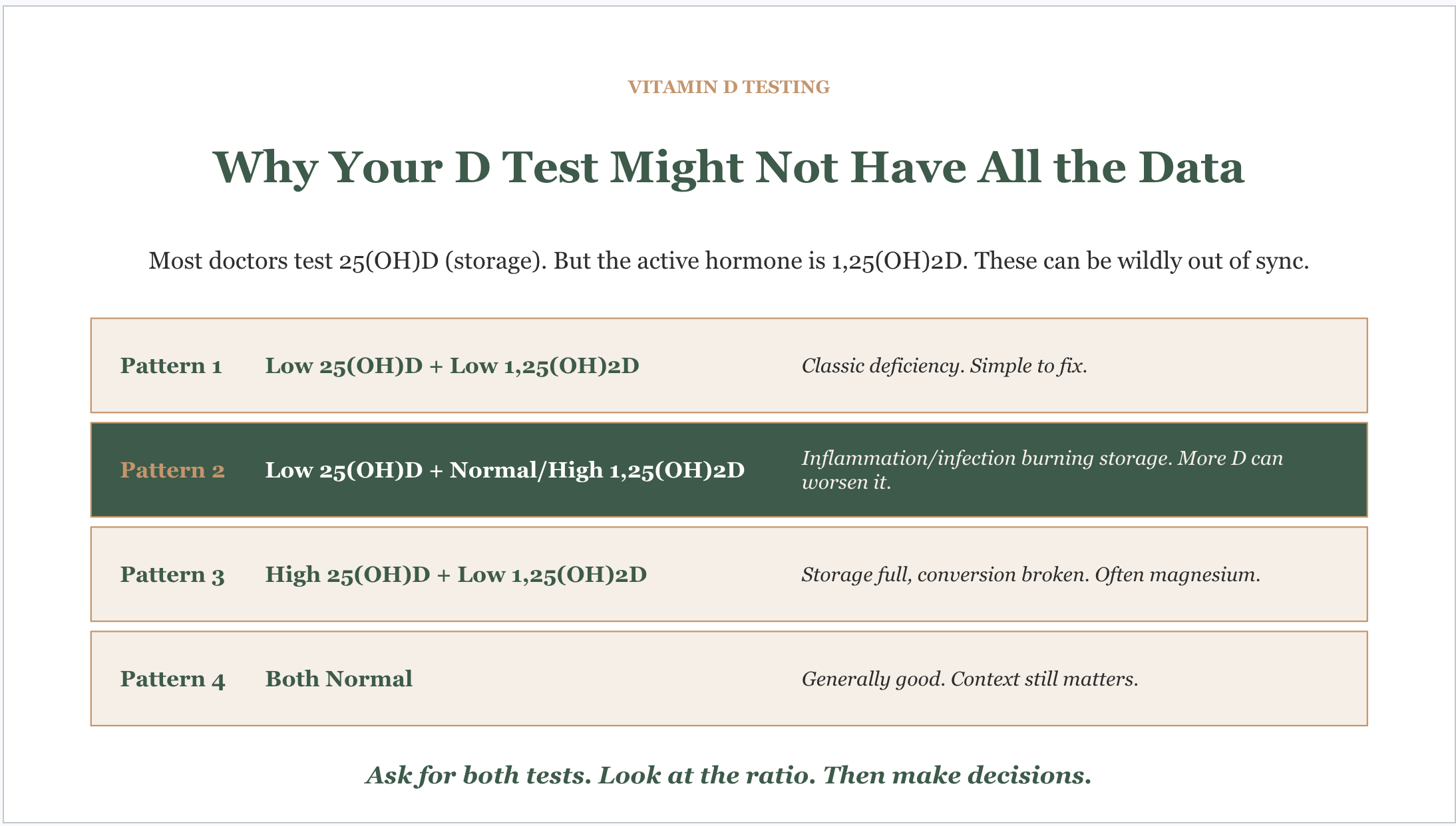This screenshot has height=826, width=1456.
Task: Click 'High 25(OH)D + Low 1,25(OH)2D' text
Action: pos(456,575)
